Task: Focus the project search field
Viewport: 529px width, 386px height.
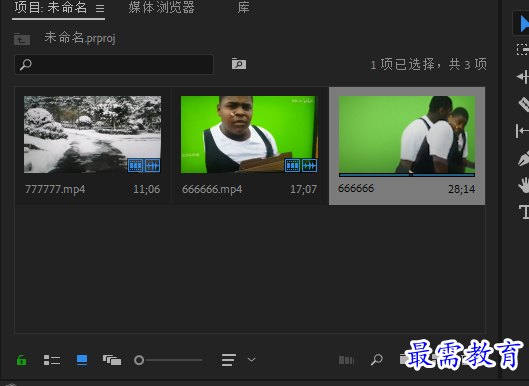Action: (x=114, y=64)
